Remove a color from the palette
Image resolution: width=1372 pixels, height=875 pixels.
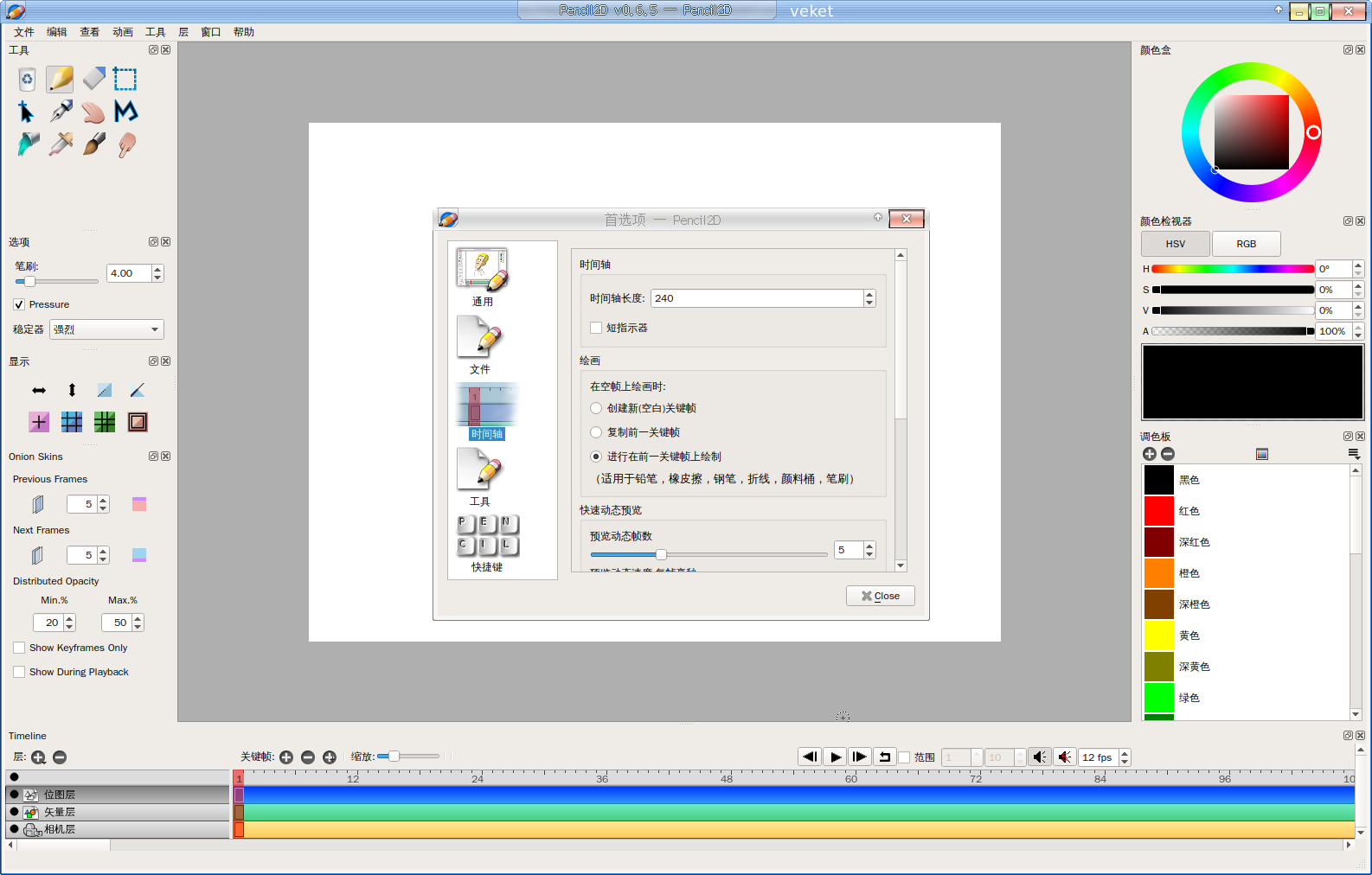tap(1168, 454)
